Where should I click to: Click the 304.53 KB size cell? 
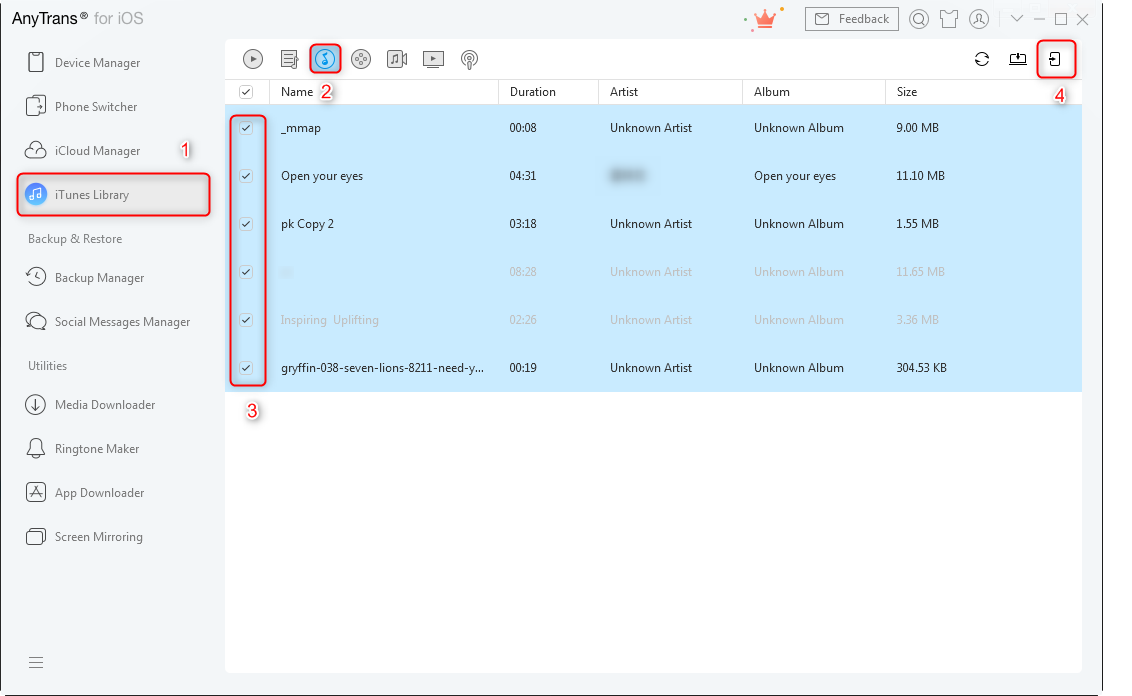coord(922,368)
